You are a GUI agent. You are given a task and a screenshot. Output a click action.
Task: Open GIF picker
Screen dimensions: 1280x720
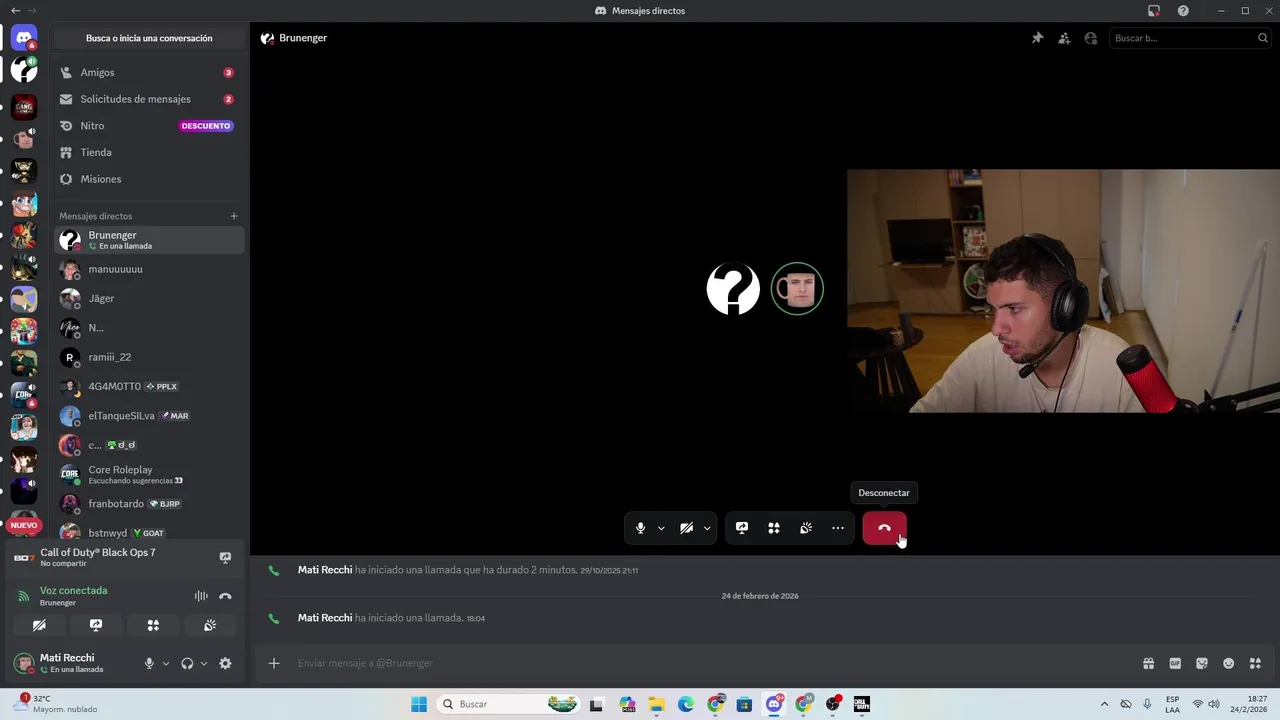click(x=1175, y=663)
